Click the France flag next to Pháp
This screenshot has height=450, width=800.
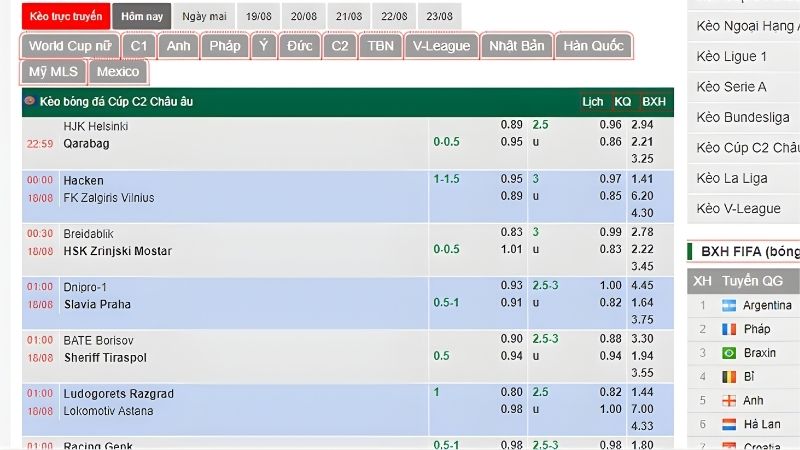click(729, 329)
